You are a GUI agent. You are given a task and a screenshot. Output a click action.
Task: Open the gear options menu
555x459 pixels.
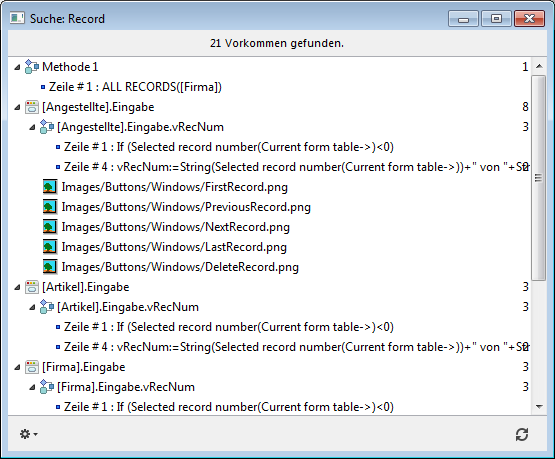pos(28,434)
